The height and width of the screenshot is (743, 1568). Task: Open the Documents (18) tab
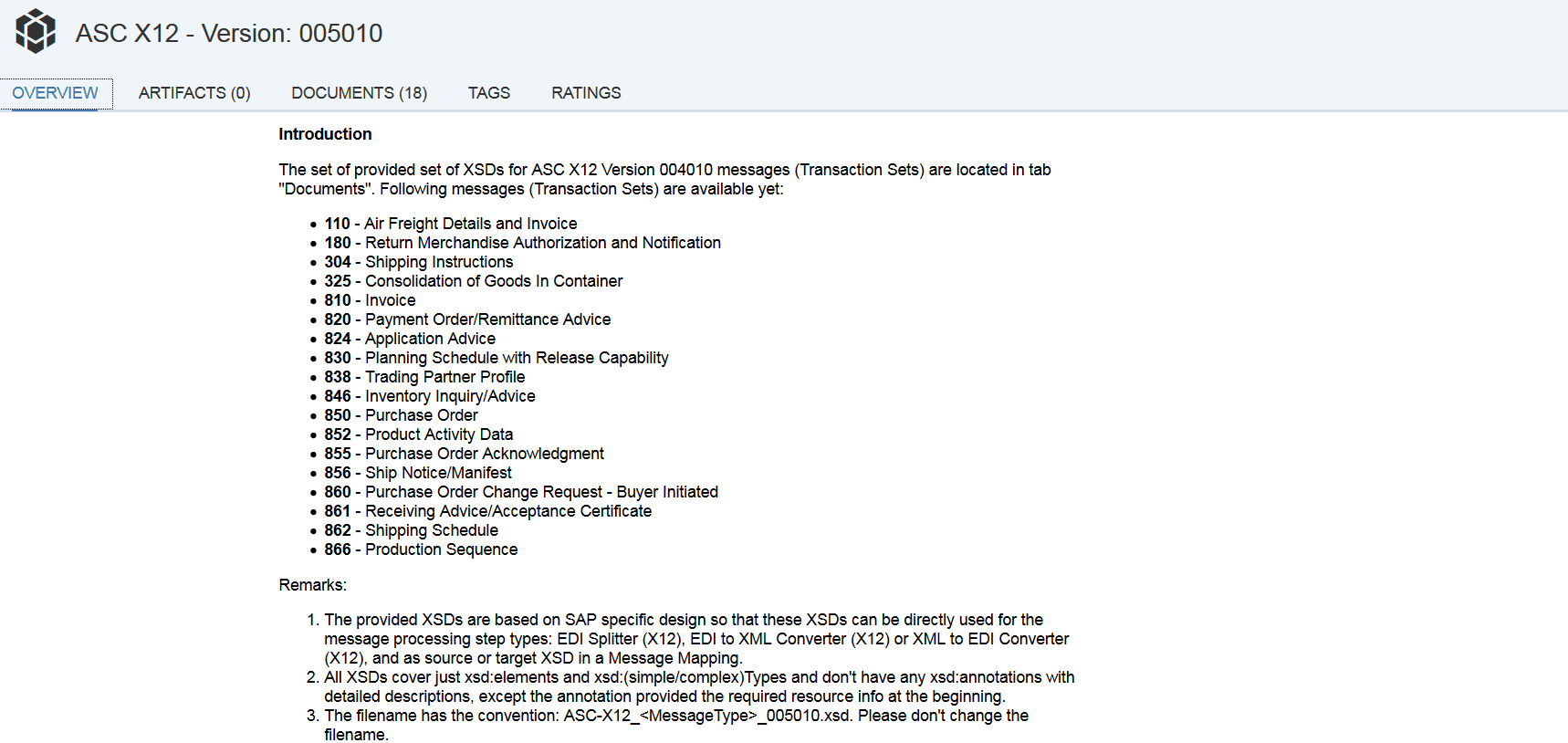(x=359, y=93)
